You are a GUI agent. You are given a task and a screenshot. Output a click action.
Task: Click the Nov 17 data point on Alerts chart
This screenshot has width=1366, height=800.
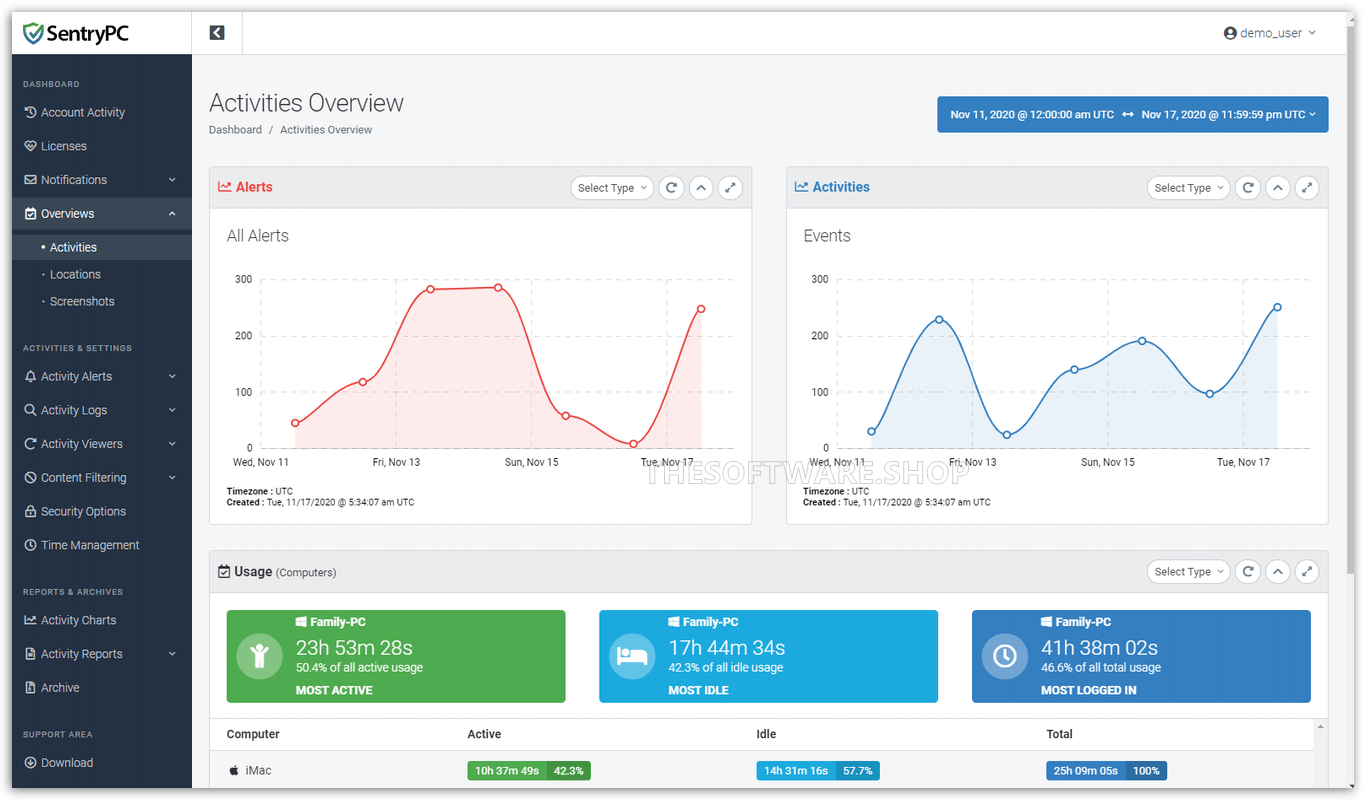(701, 309)
